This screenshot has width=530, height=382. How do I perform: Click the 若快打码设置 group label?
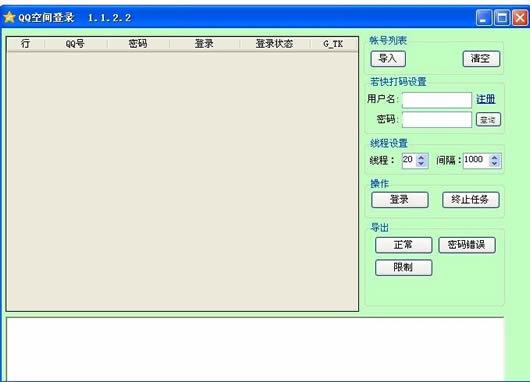[398, 81]
